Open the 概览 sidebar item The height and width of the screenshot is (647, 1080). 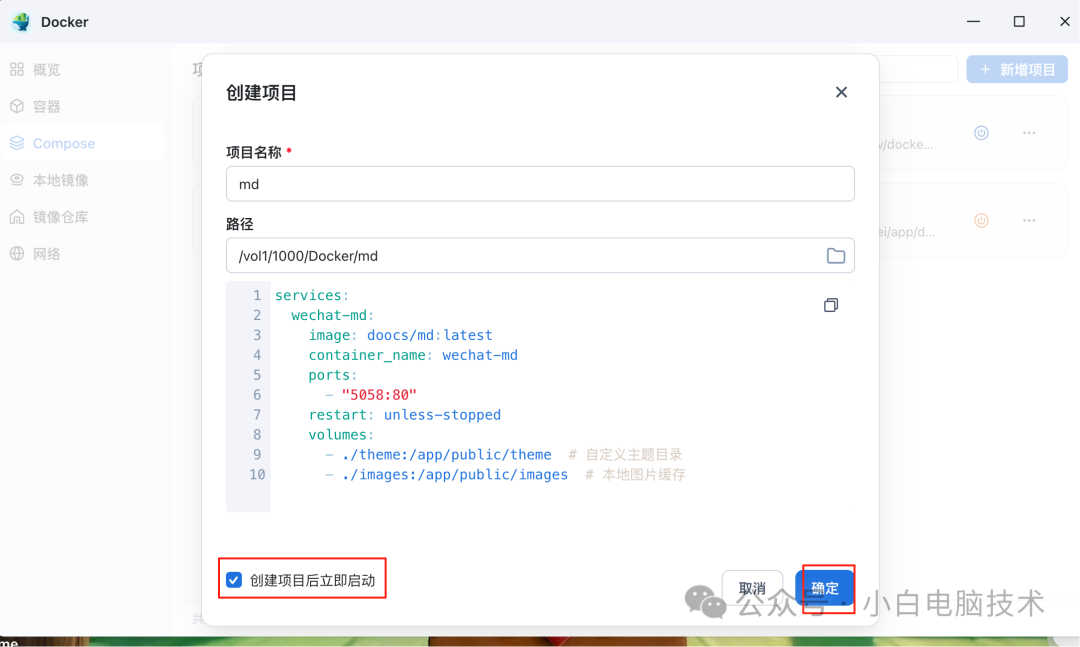[83, 70]
